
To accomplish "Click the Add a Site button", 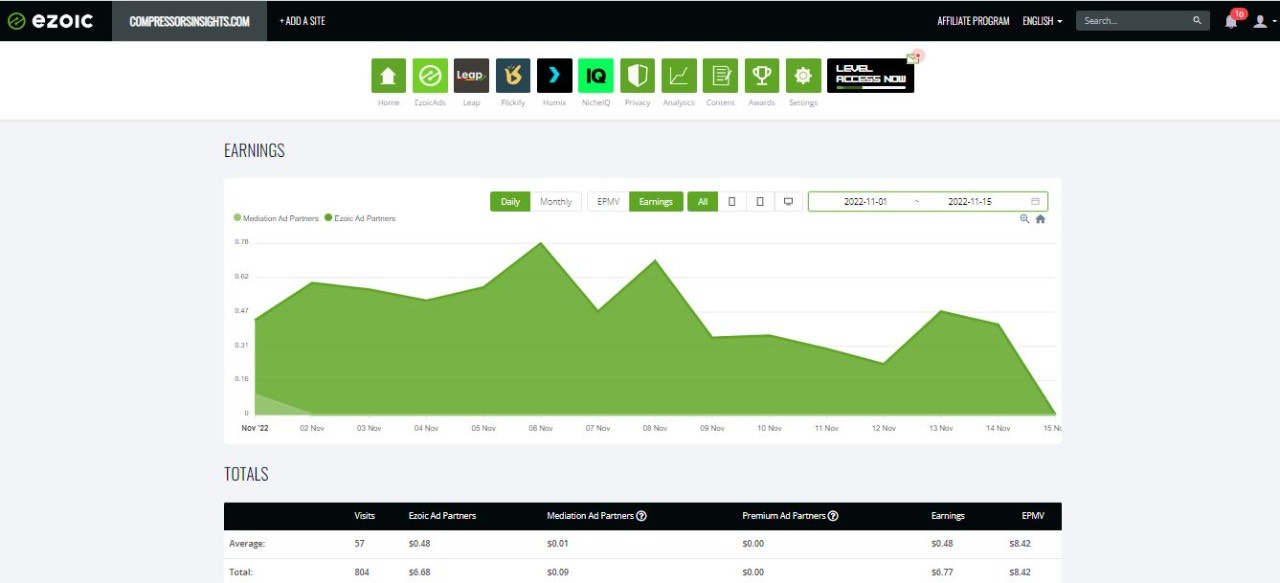I will click(302, 21).
